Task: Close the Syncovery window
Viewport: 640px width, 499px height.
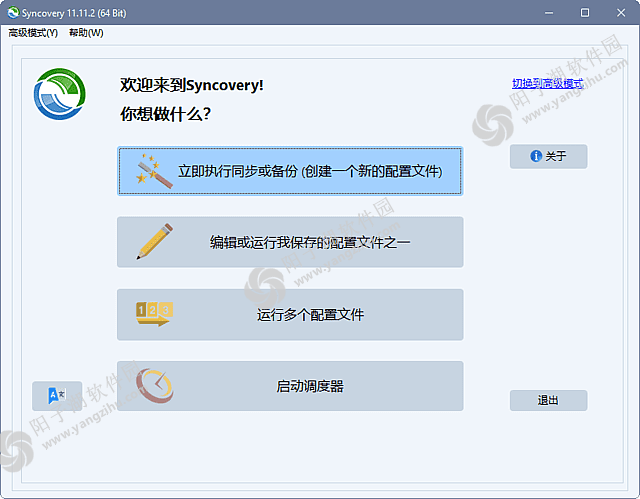Action: (621, 13)
